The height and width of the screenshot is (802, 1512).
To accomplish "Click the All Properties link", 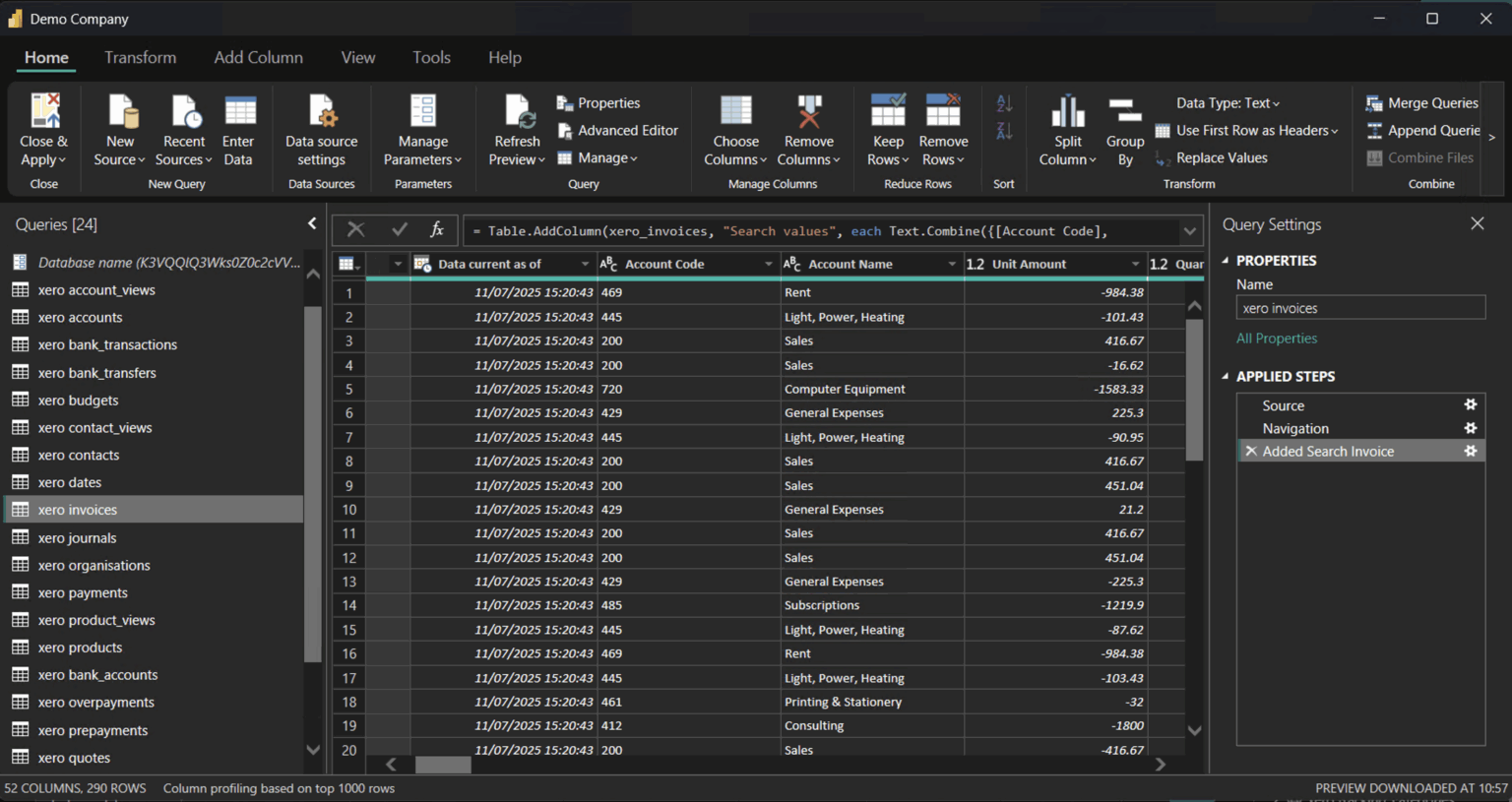I will [x=1276, y=338].
